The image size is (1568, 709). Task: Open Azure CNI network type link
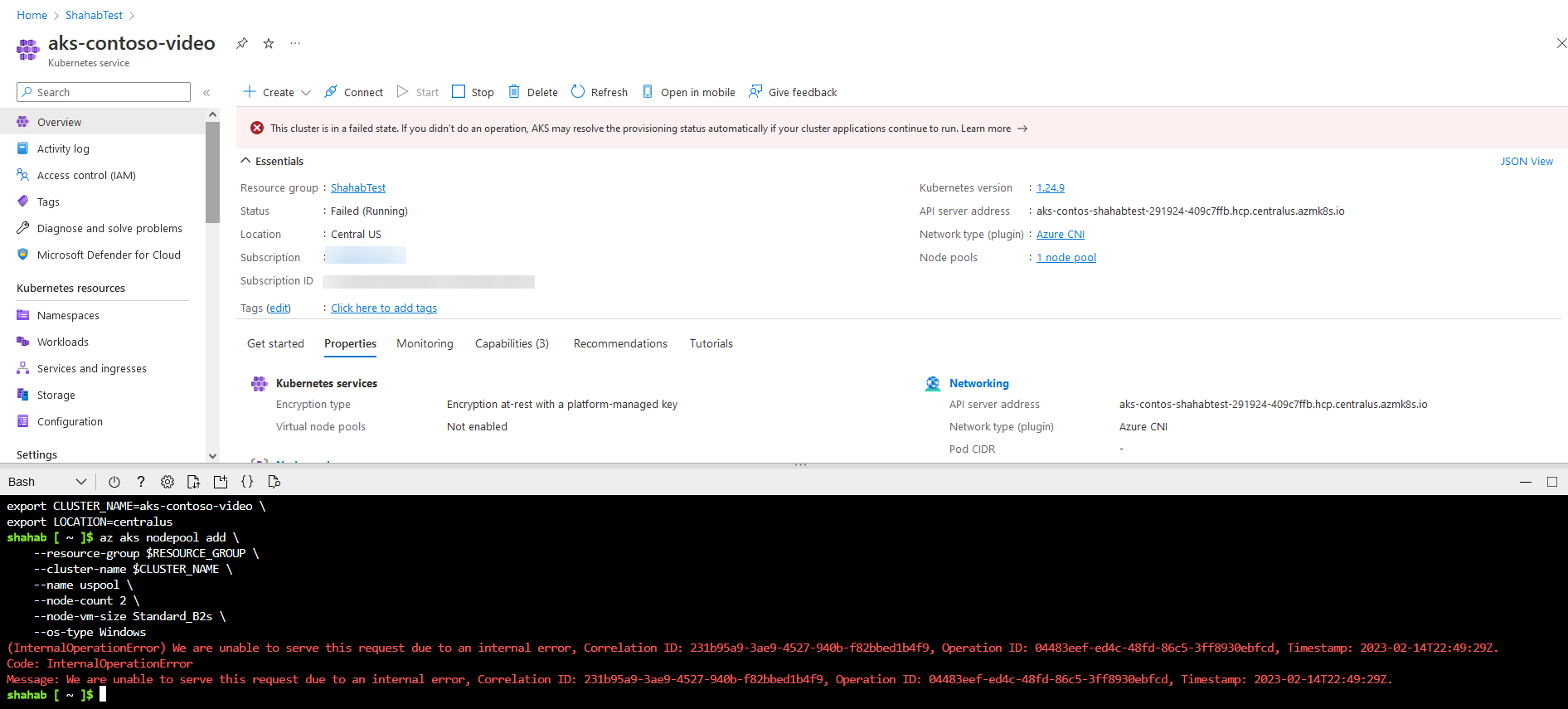(1061, 235)
